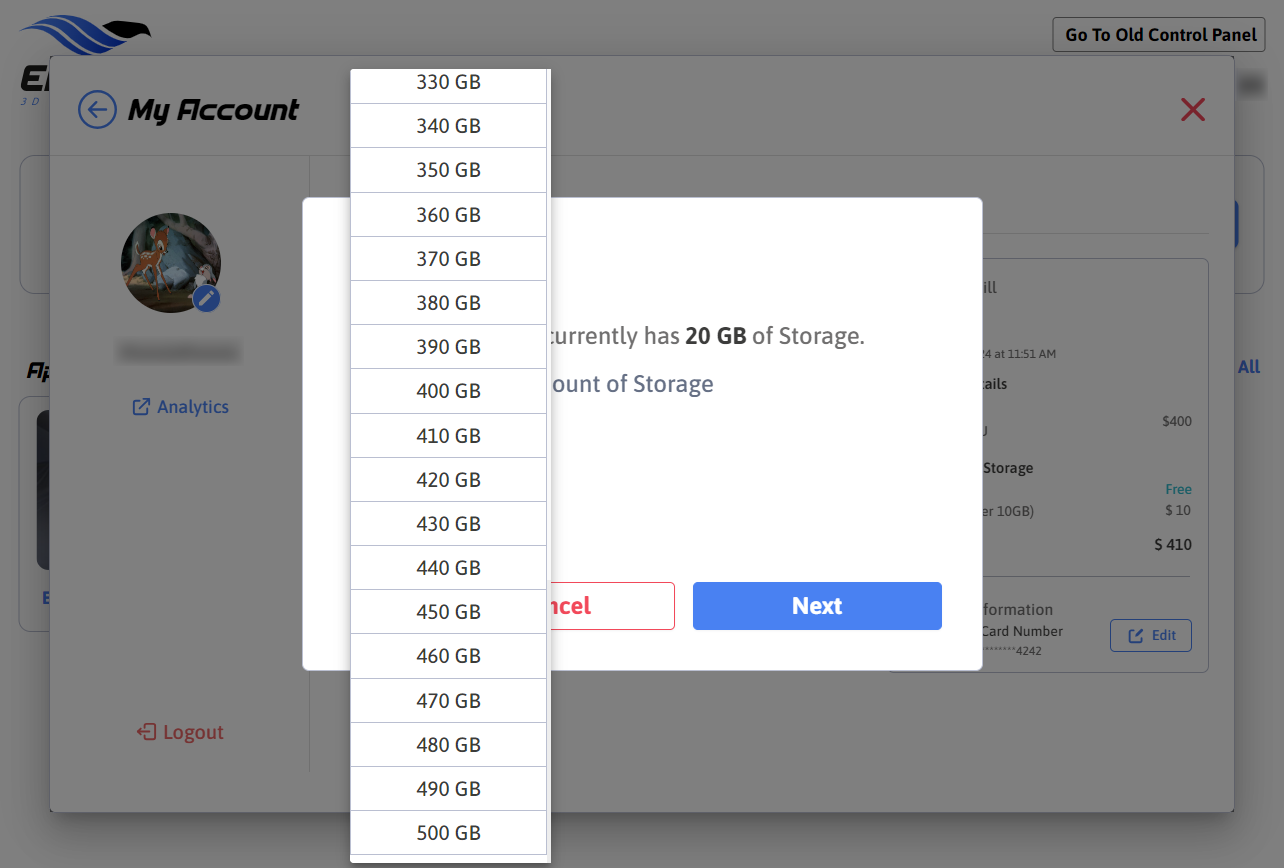The width and height of the screenshot is (1284, 868).
Task: Click the back arrow beside My Account
Action: [x=97, y=109]
